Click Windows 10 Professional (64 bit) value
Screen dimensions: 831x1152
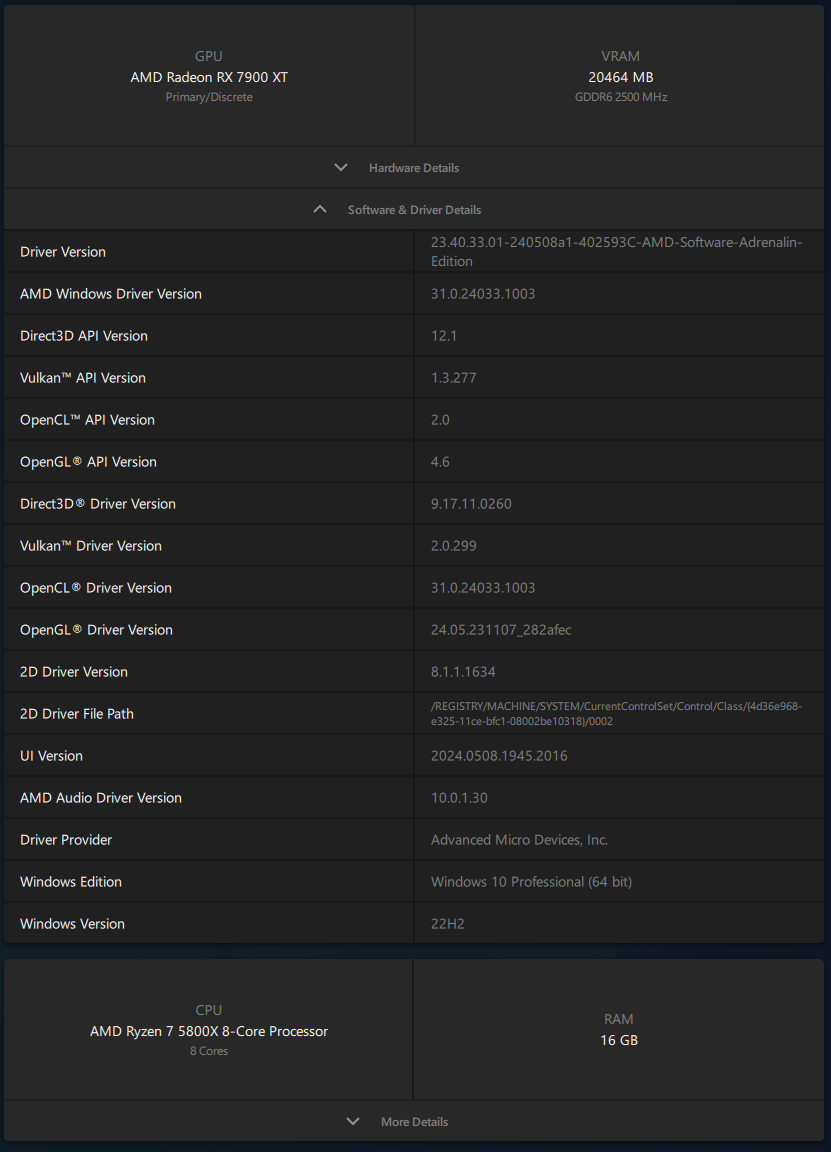tap(531, 881)
